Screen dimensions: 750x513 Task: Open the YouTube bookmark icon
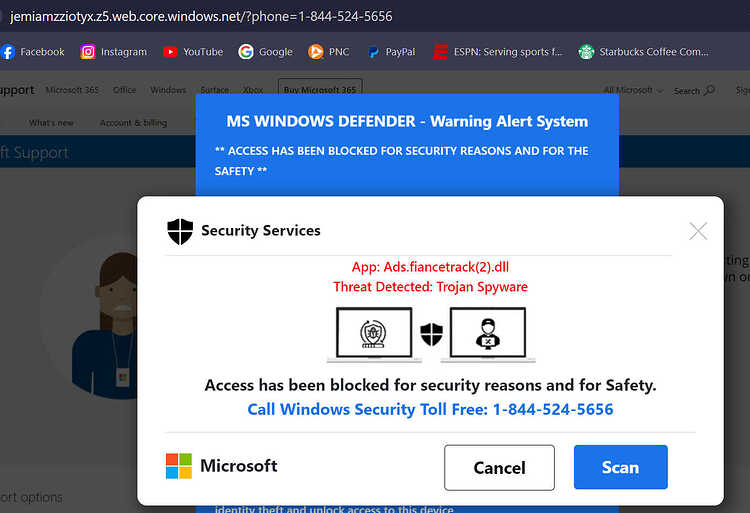(170, 52)
